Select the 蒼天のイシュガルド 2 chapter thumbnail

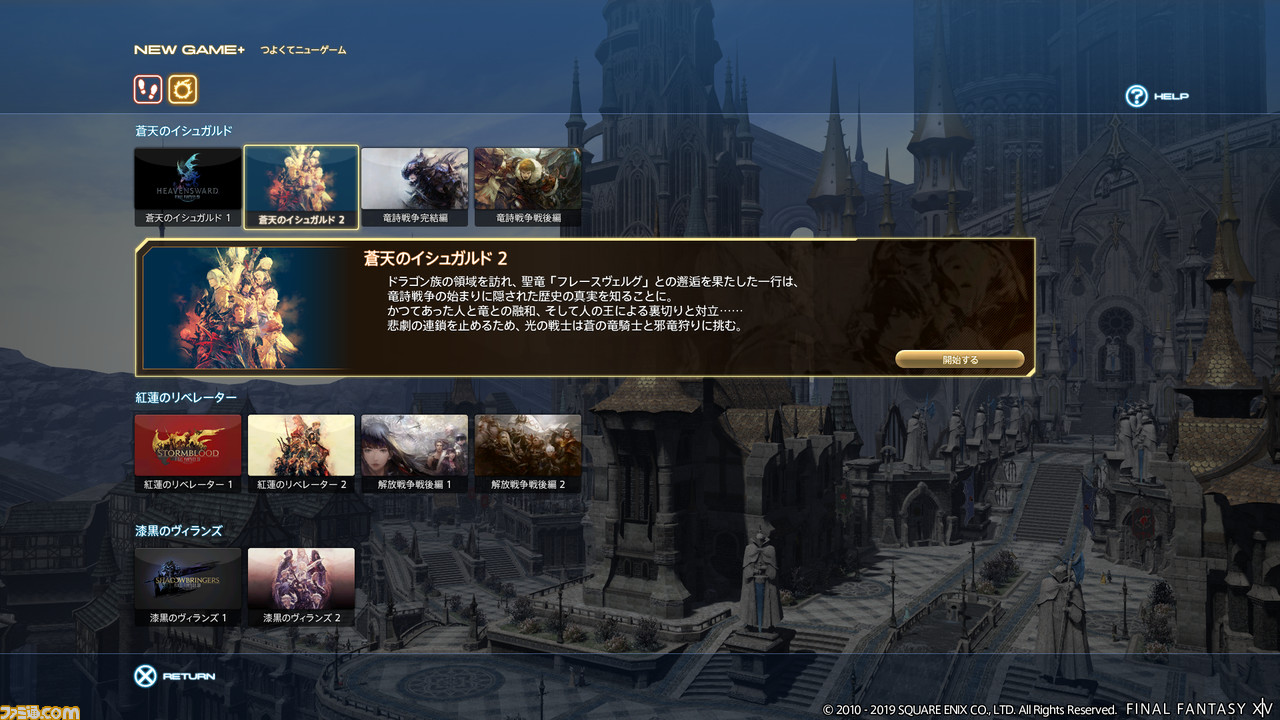(301, 188)
